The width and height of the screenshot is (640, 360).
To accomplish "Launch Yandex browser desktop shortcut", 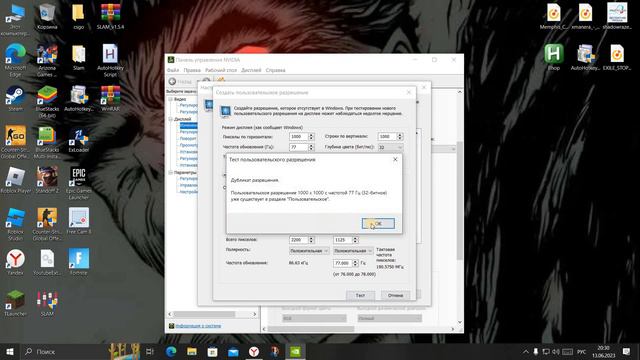I will coord(15,262).
